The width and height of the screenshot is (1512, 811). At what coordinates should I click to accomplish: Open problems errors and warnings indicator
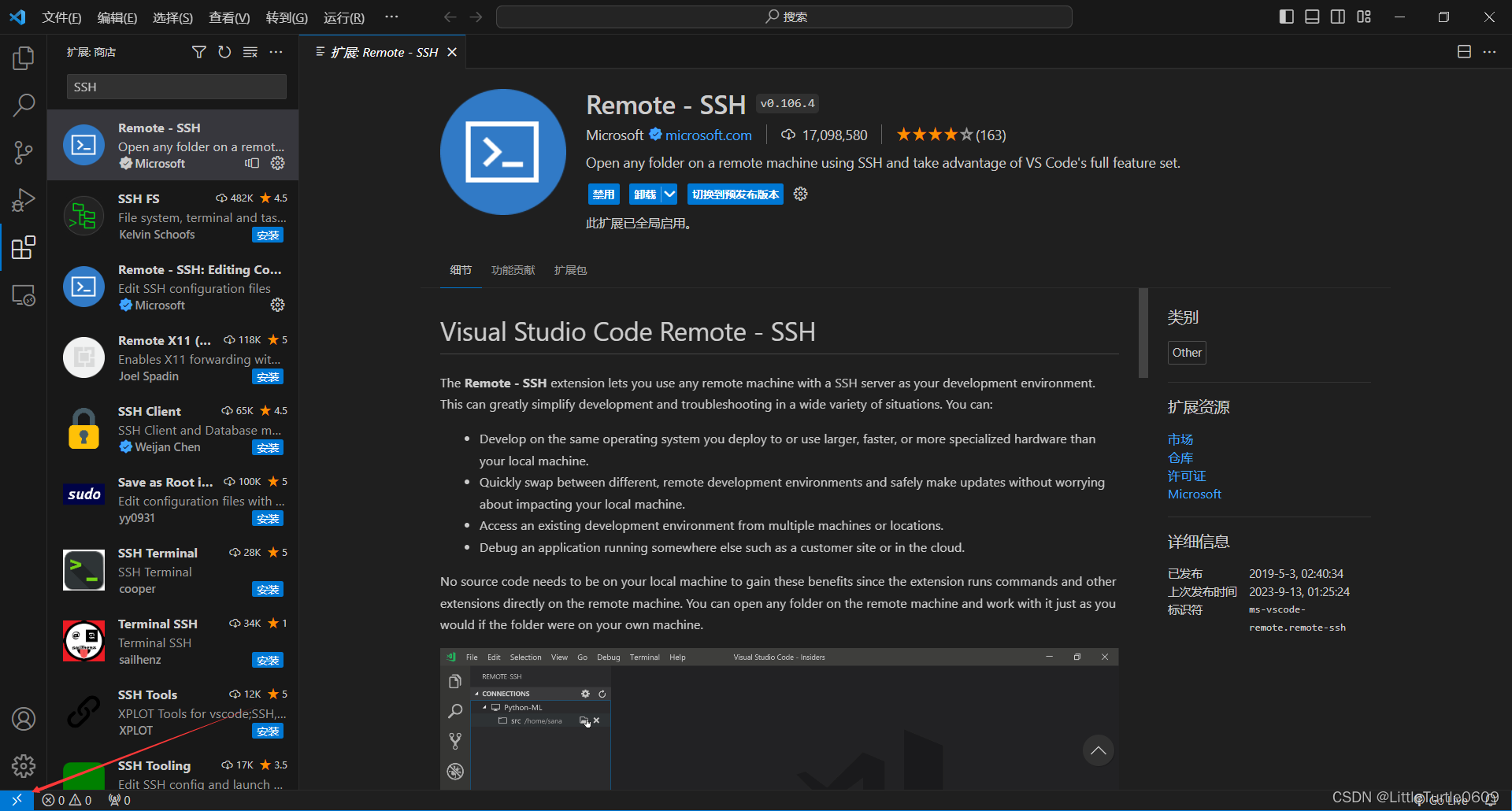point(67,800)
